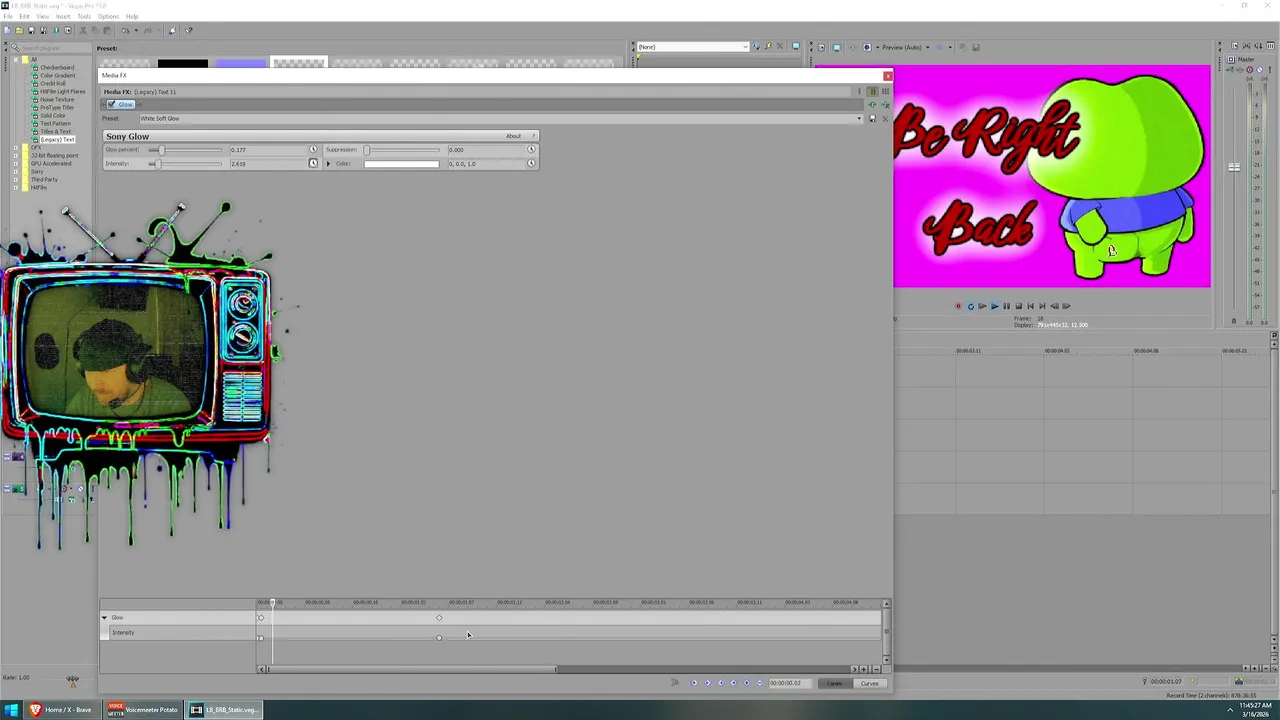Click the What's This help icon
The height and width of the screenshot is (720, 1280).
click(189, 30)
